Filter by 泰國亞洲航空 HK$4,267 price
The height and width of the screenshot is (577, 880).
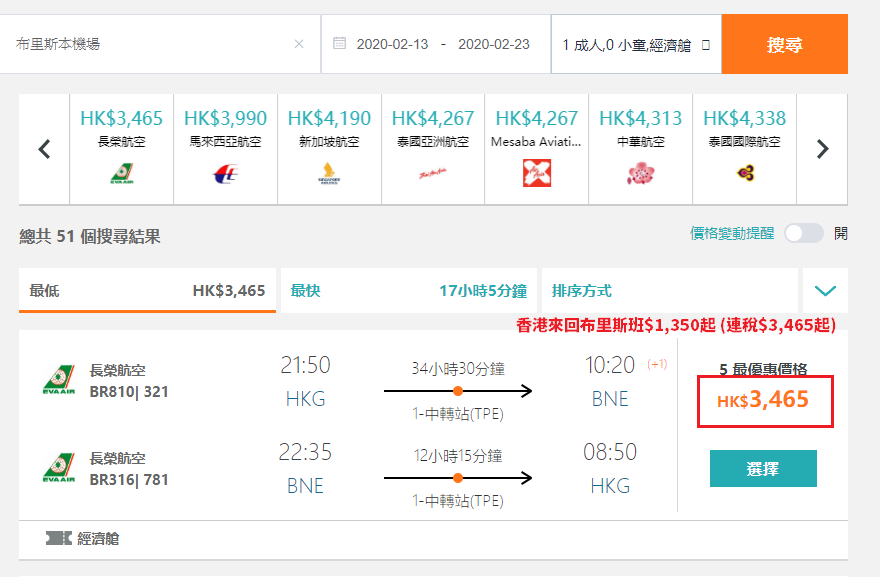pyautogui.click(x=433, y=149)
